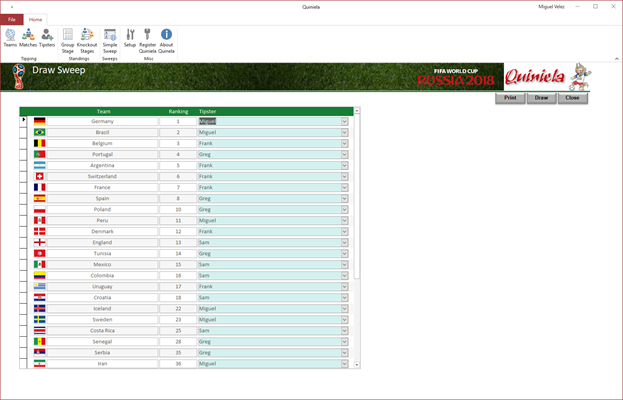The image size is (623, 400).
Task: Click the Belgium flag icon
Action: 39,143
